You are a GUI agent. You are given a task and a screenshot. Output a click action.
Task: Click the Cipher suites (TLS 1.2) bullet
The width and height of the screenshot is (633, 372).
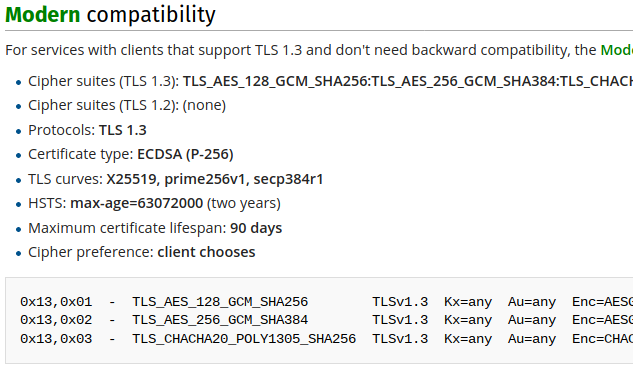click(x=127, y=105)
